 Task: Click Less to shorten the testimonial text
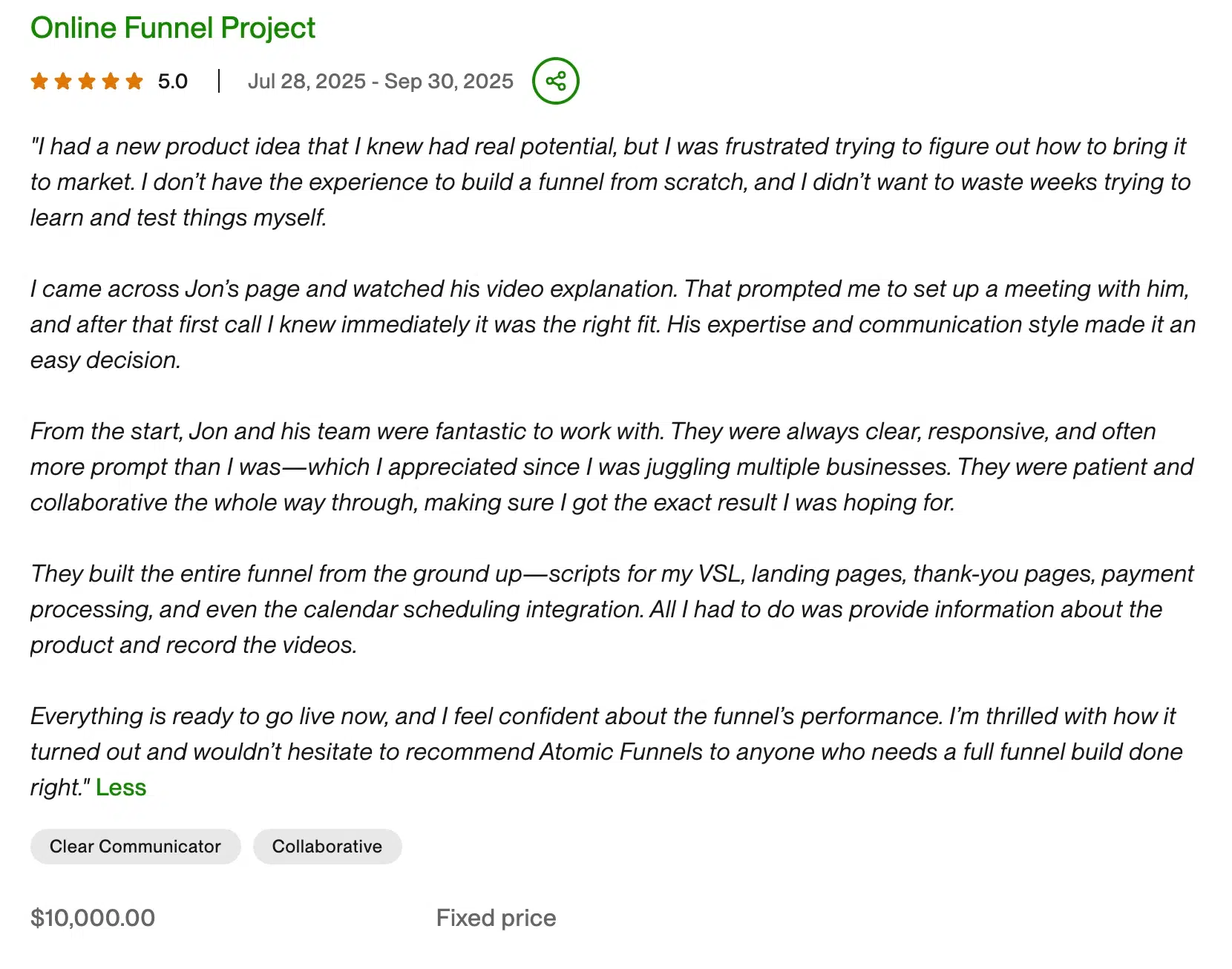point(121,787)
